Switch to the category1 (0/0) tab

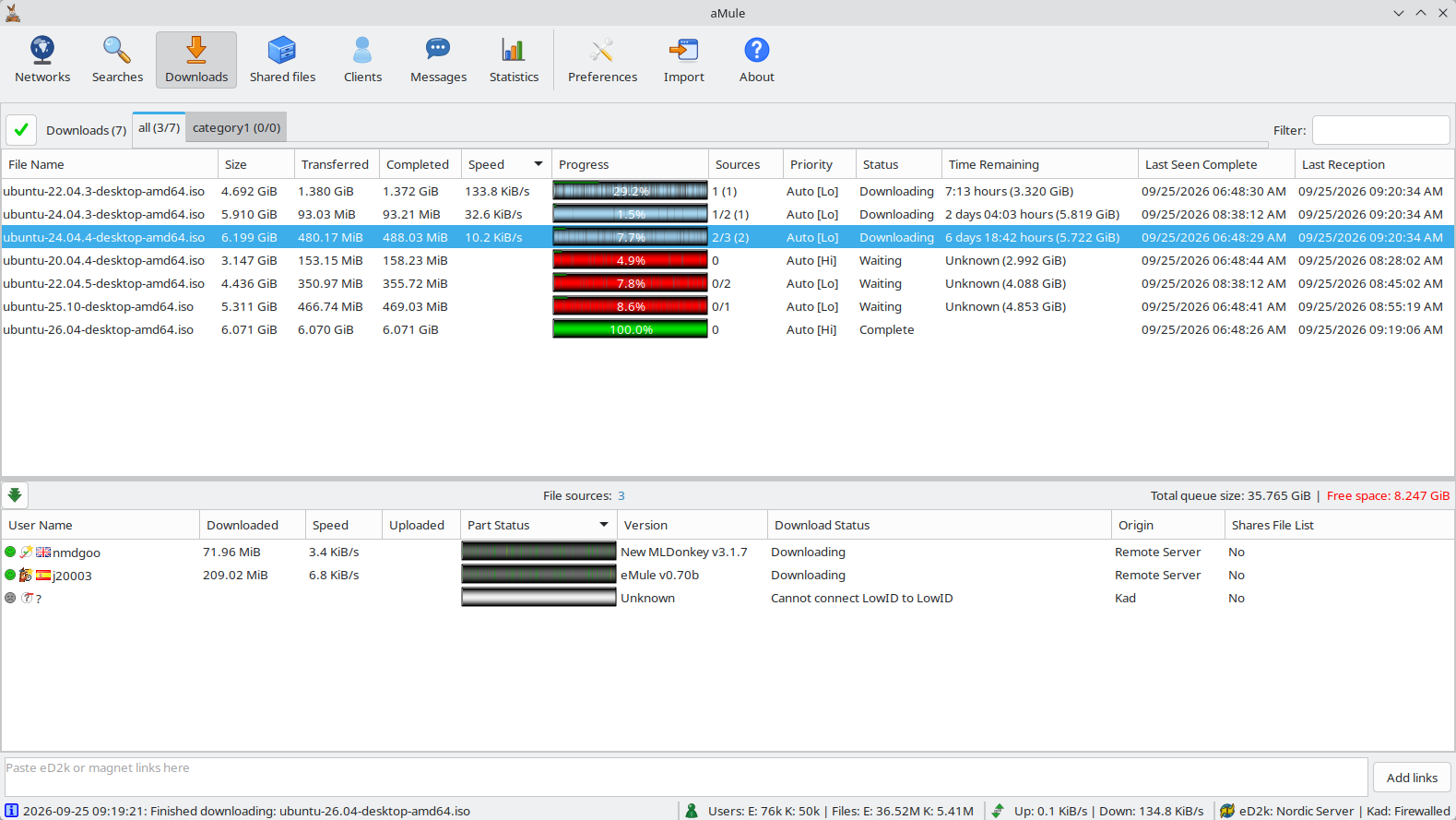pos(236,127)
